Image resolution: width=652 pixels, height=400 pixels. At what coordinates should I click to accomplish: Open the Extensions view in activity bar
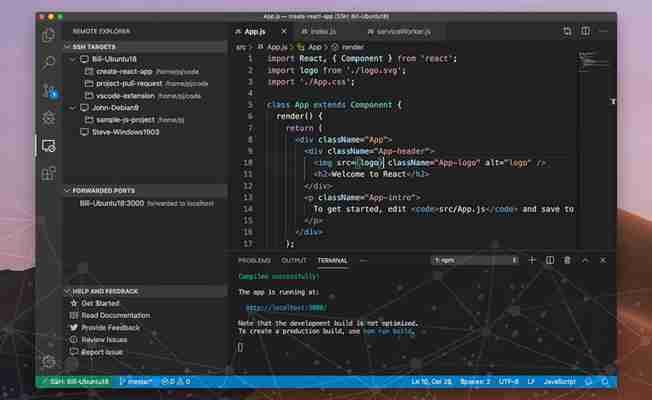(48, 173)
